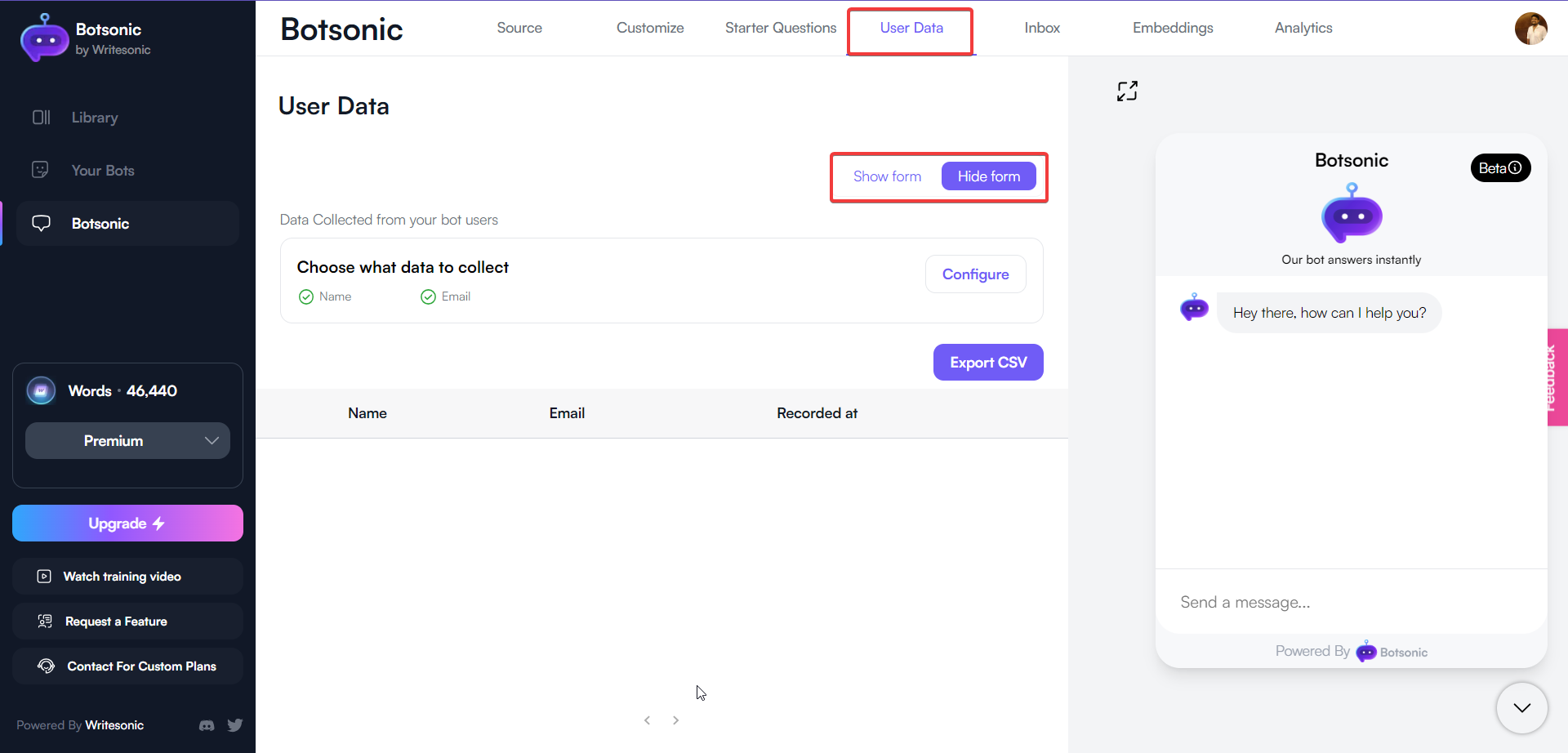Viewport: 1568px width, 753px height.
Task: Open Configure for data collection
Action: (x=975, y=274)
